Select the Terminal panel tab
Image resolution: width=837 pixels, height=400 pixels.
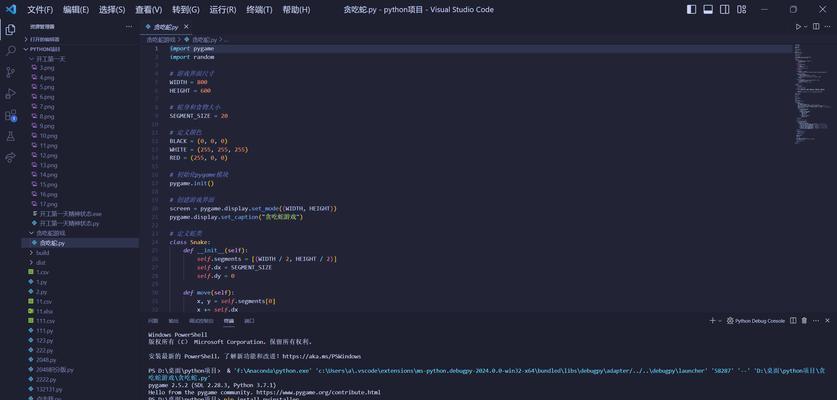tap(229, 321)
